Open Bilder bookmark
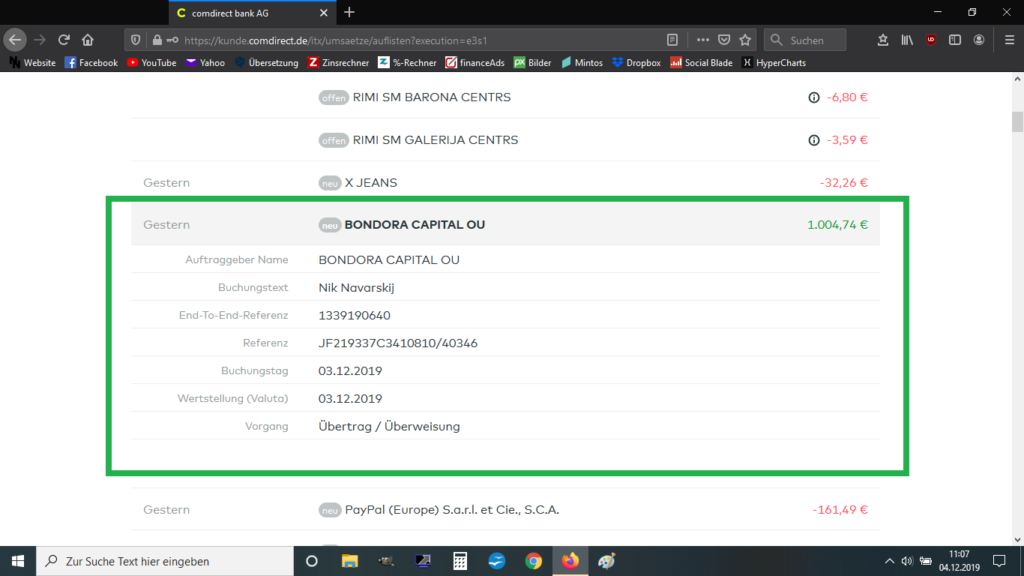 tap(532, 63)
